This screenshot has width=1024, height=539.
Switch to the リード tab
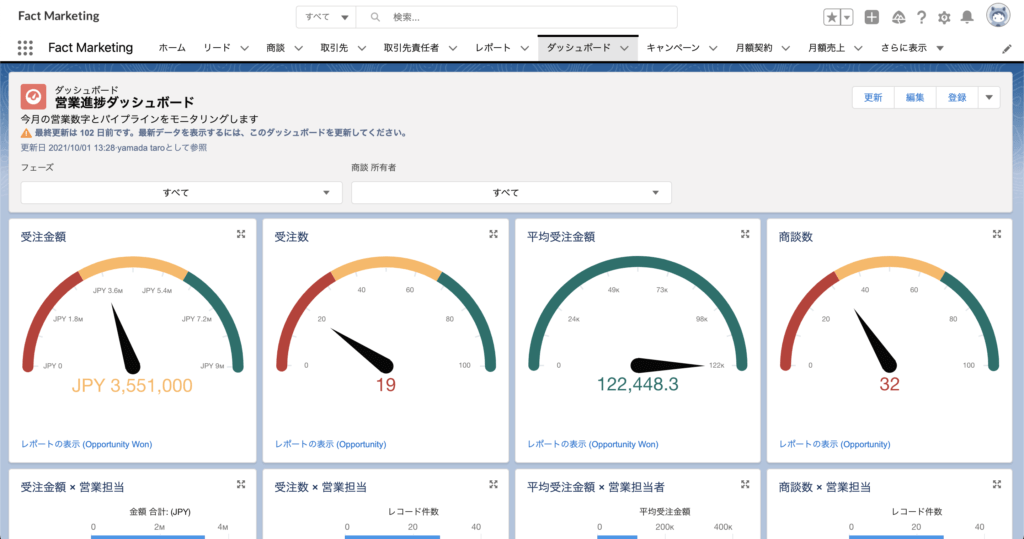[x=217, y=48]
